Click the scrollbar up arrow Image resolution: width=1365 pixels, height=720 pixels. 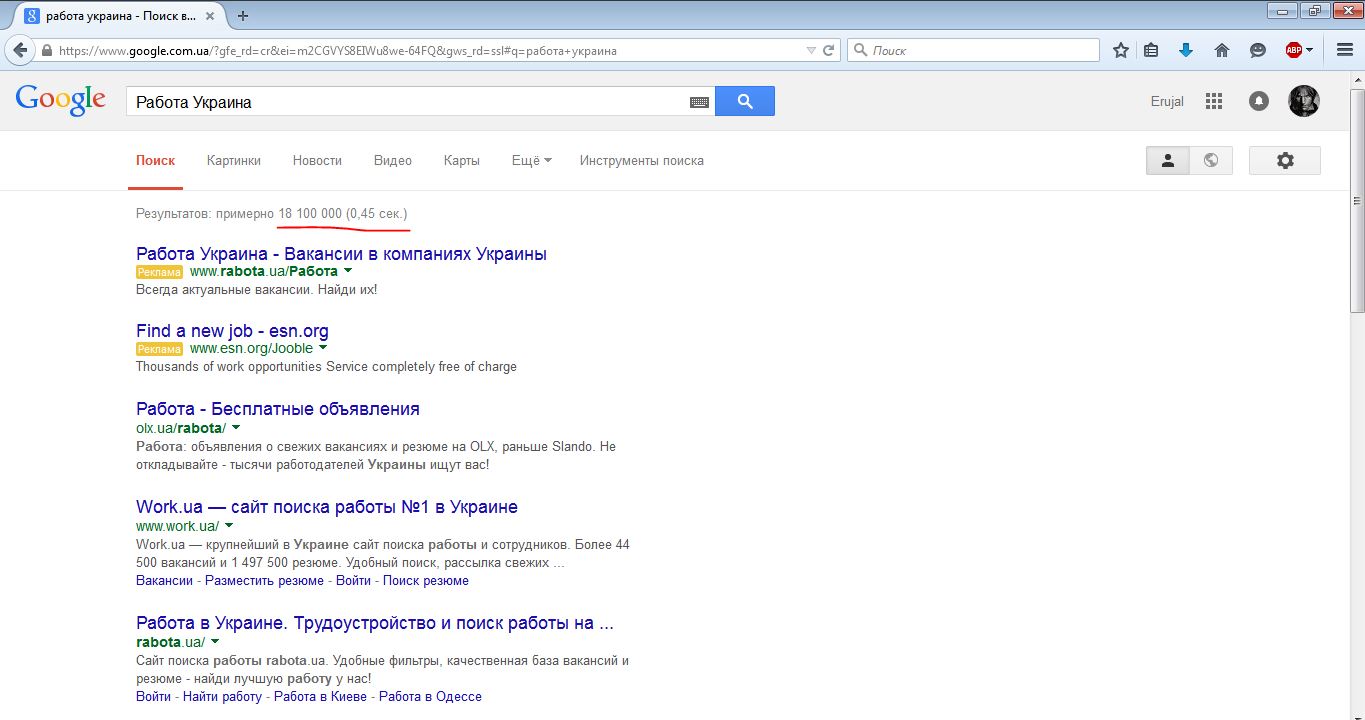point(1357,78)
